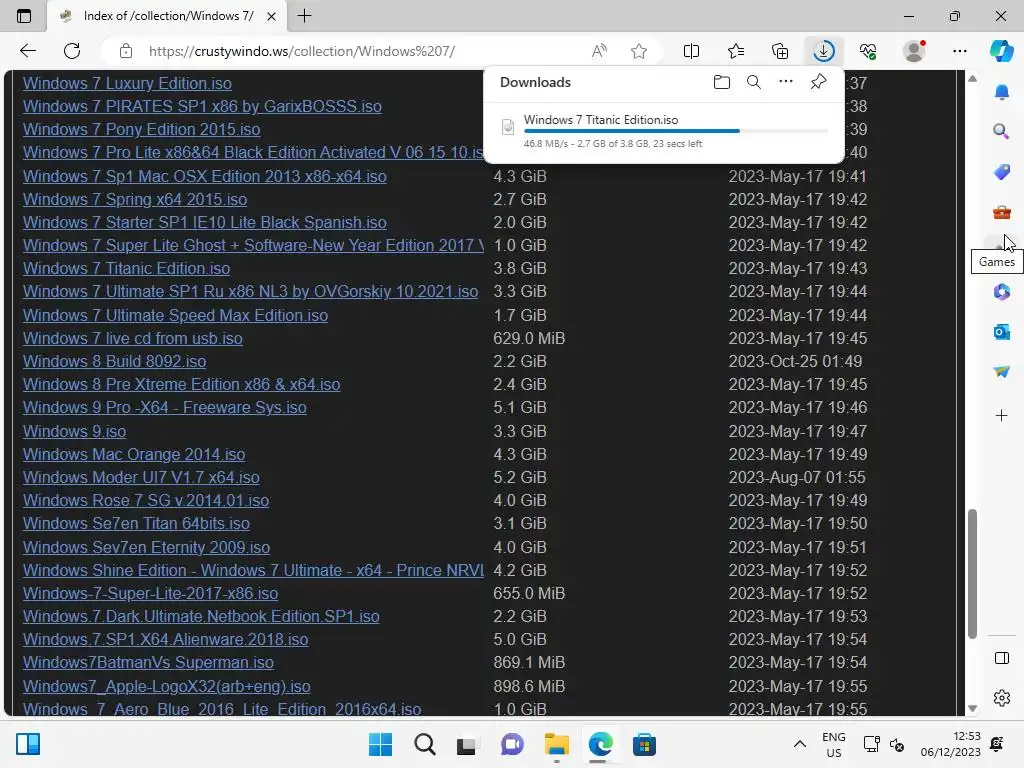Viewport: 1024px width, 768px height.
Task: Open taskbar Search
Action: tap(424, 744)
